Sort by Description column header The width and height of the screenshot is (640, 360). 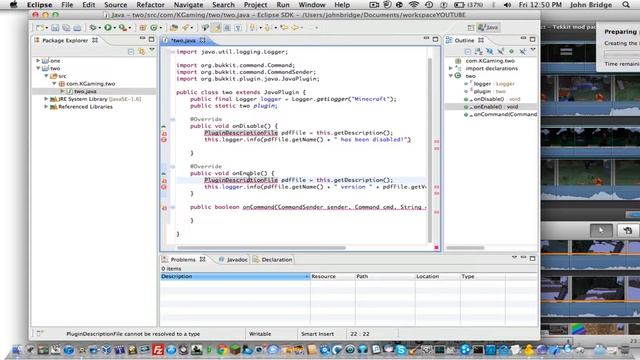235,276
